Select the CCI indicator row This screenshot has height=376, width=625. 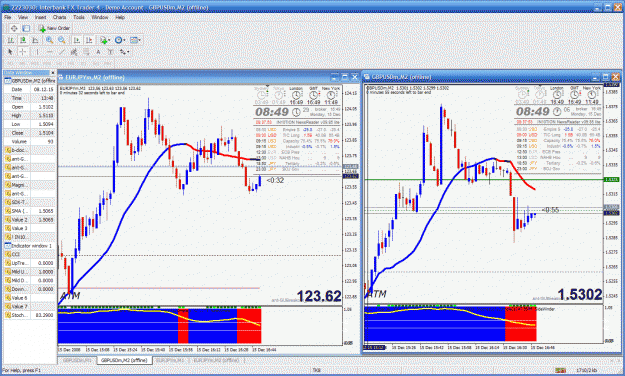(x=29, y=254)
